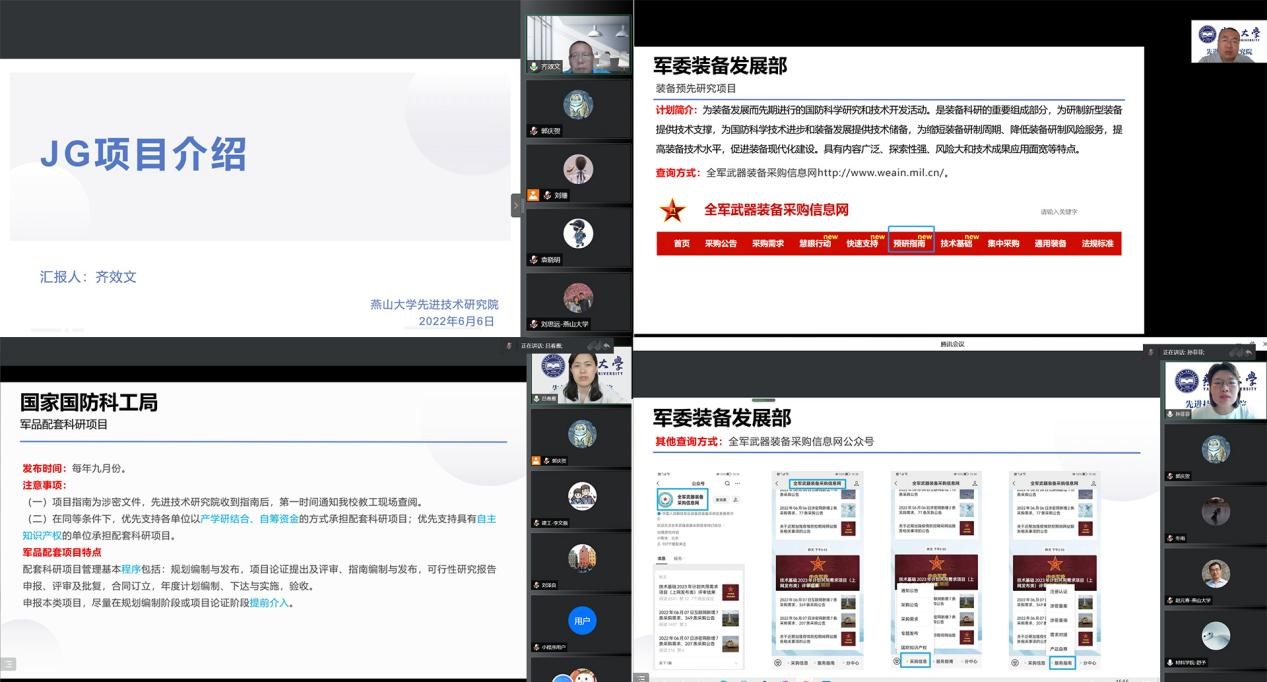Click the red star emblem of 全军武器装备采购信息网
Viewport: 1267px width, 682px height.
[671, 211]
